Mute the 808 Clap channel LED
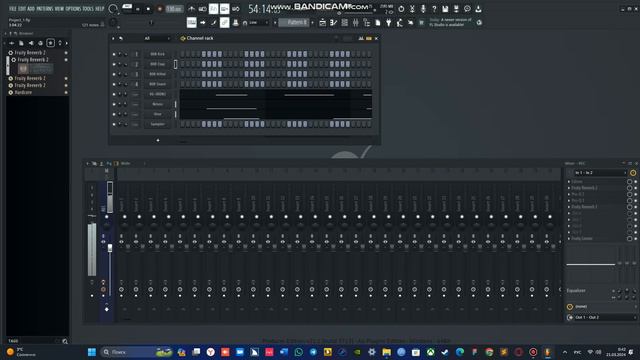 pyautogui.click(x=114, y=64)
